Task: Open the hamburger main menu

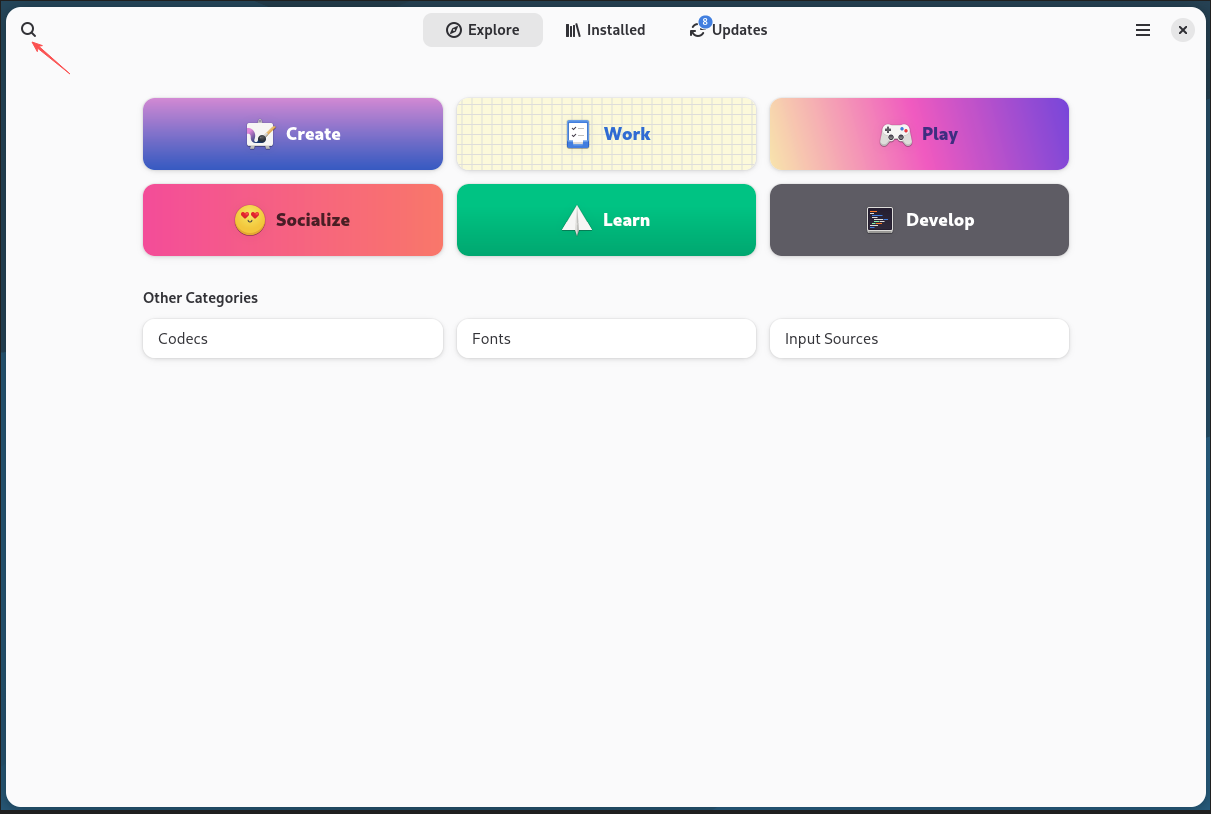Action: pyautogui.click(x=1143, y=30)
